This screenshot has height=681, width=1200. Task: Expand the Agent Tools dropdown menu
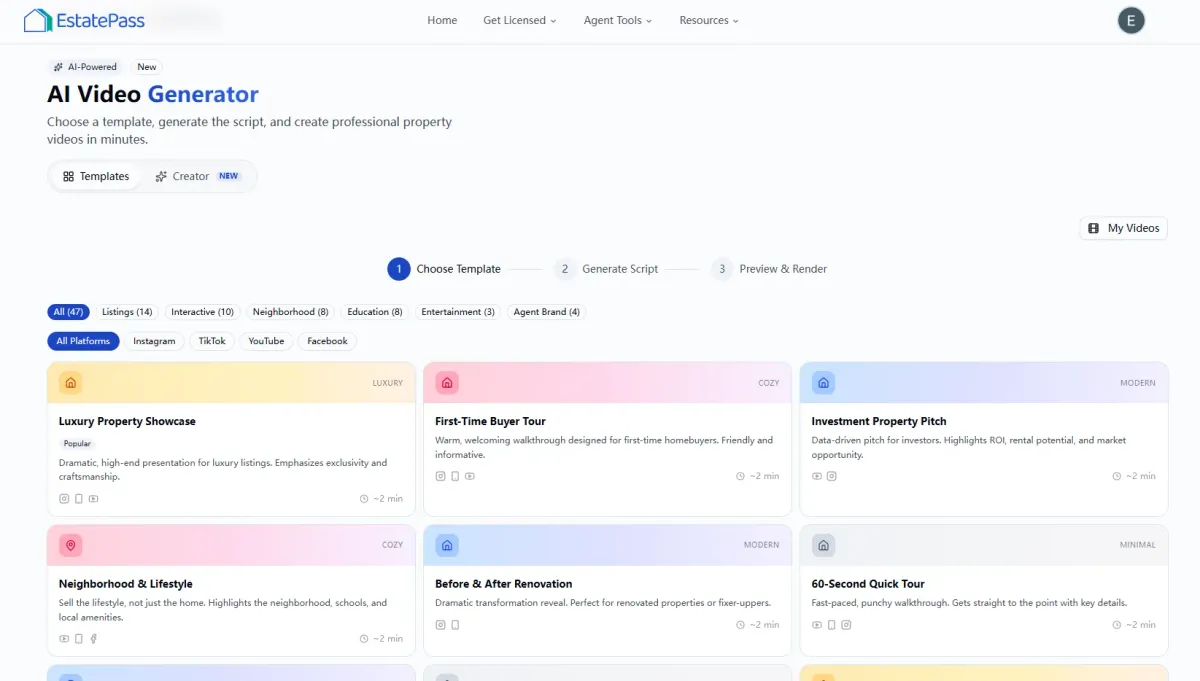click(617, 20)
